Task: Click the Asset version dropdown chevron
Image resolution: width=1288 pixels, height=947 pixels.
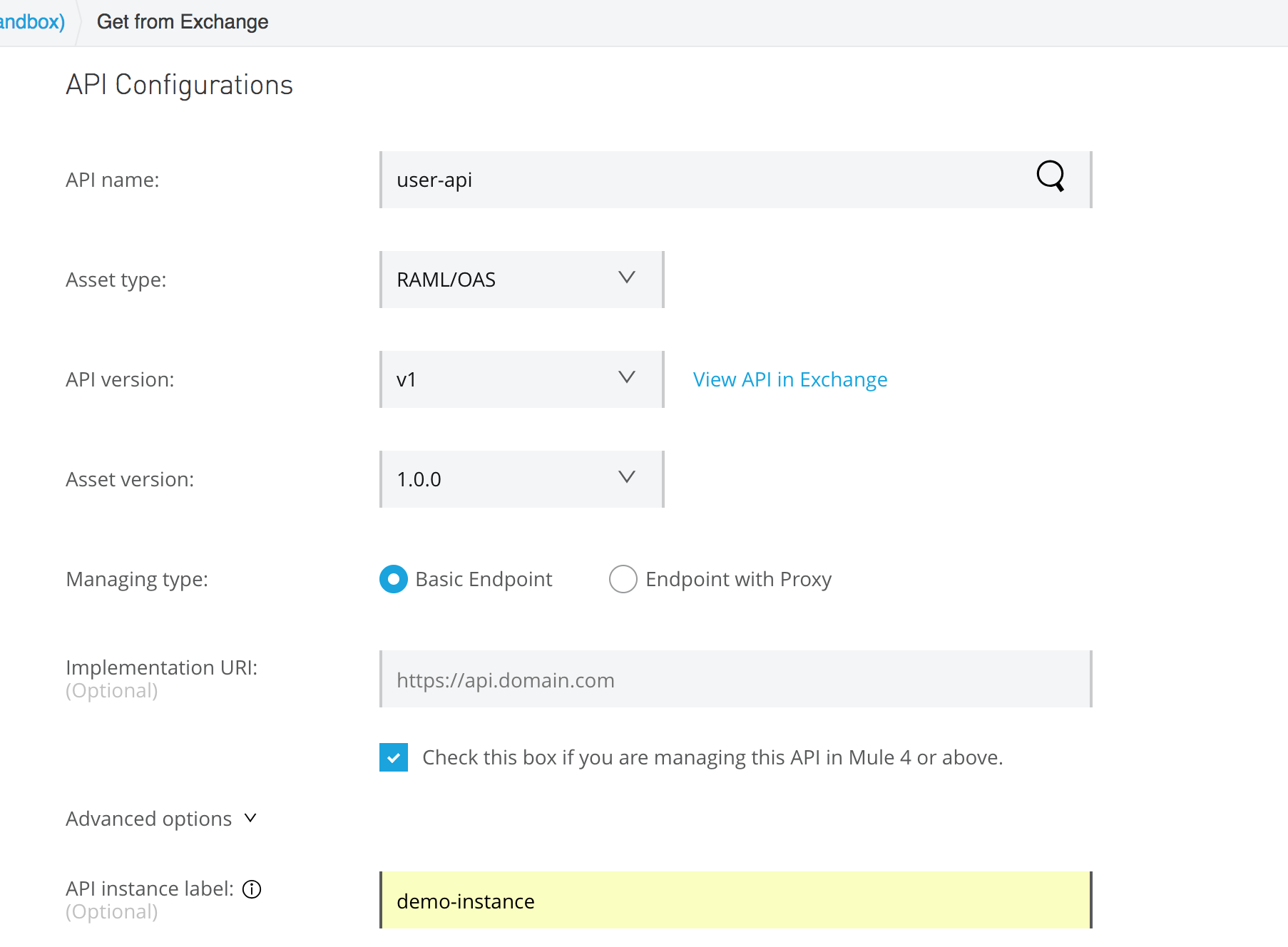Action: (x=627, y=477)
